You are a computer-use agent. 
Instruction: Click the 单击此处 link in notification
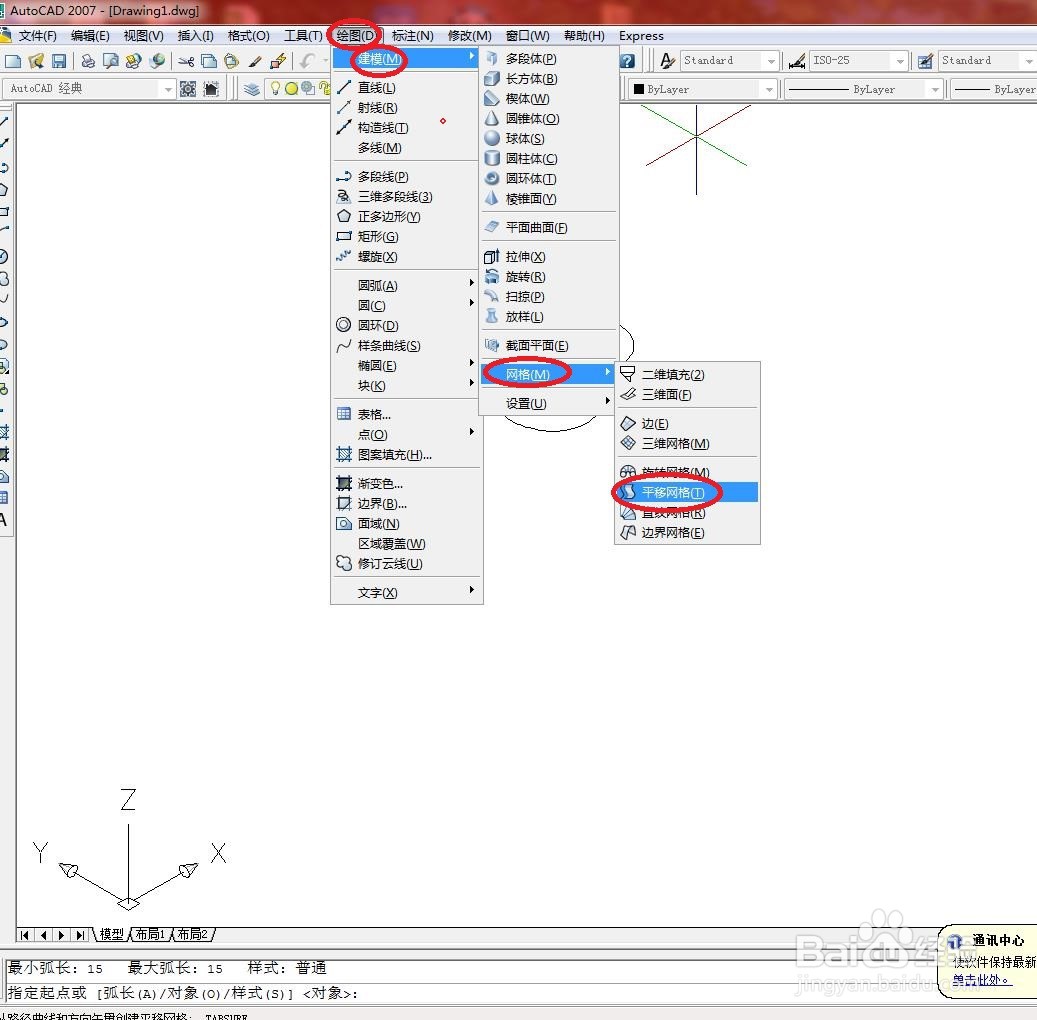coord(981,980)
